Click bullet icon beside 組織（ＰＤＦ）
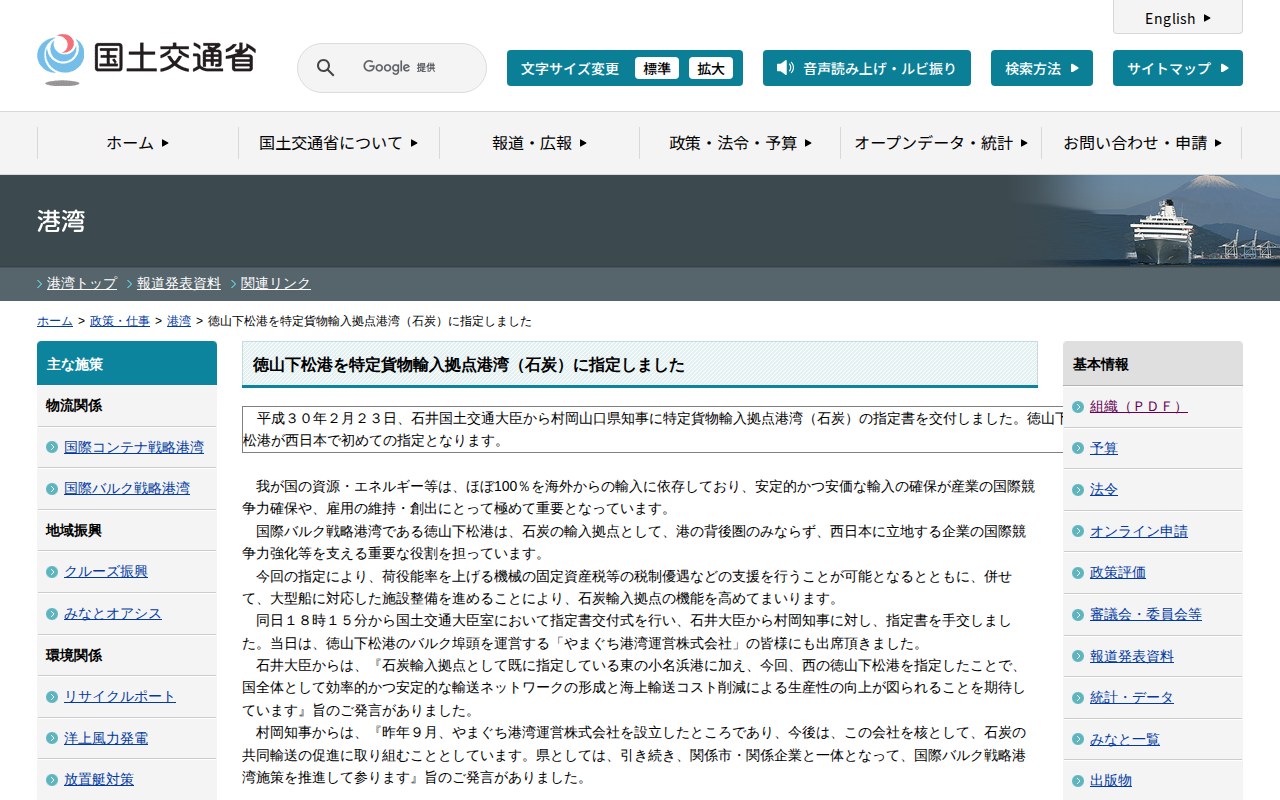This screenshot has width=1280, height=800. pyautogui.click(x=1078, y=406)
